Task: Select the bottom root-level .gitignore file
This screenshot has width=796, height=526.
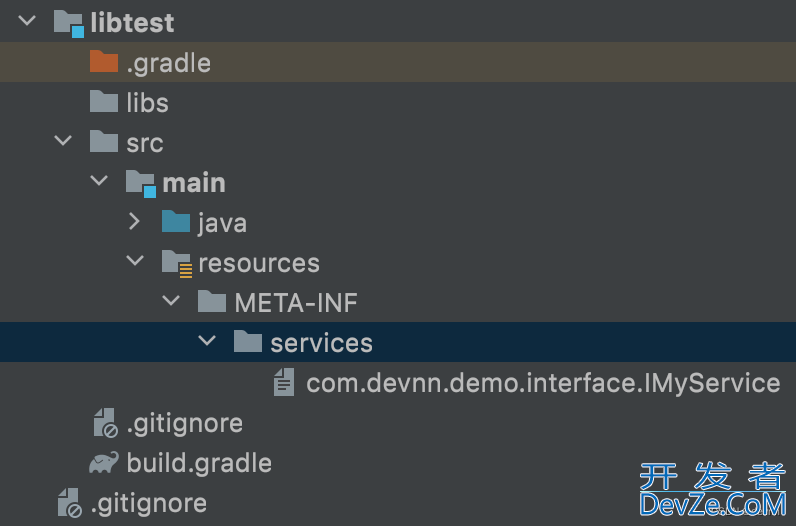Action: pyautogui.click(x=149, y=504)
